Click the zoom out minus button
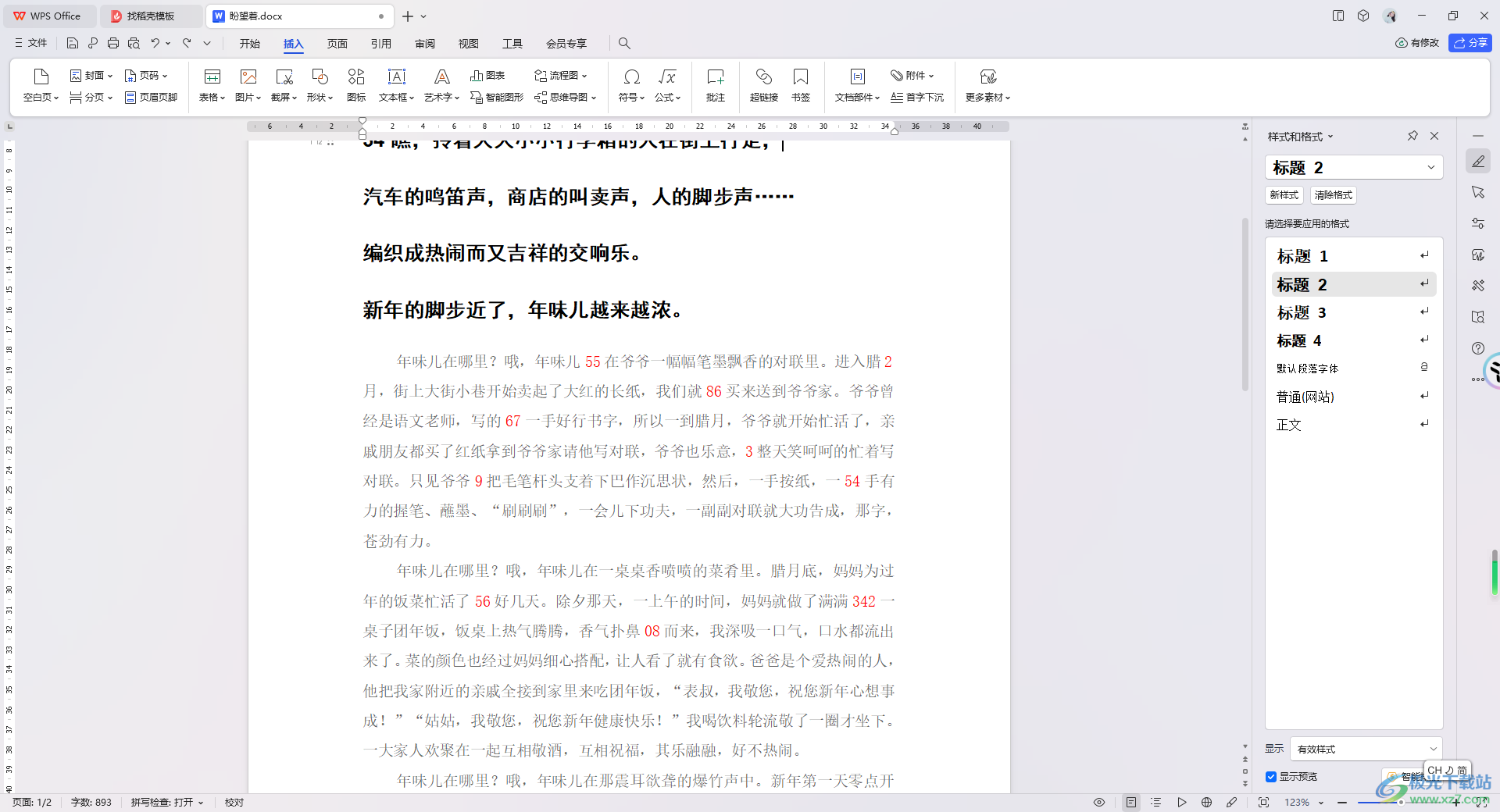Image resolution: width=1500 pixels, height=812 pixels. (1342, 803)
